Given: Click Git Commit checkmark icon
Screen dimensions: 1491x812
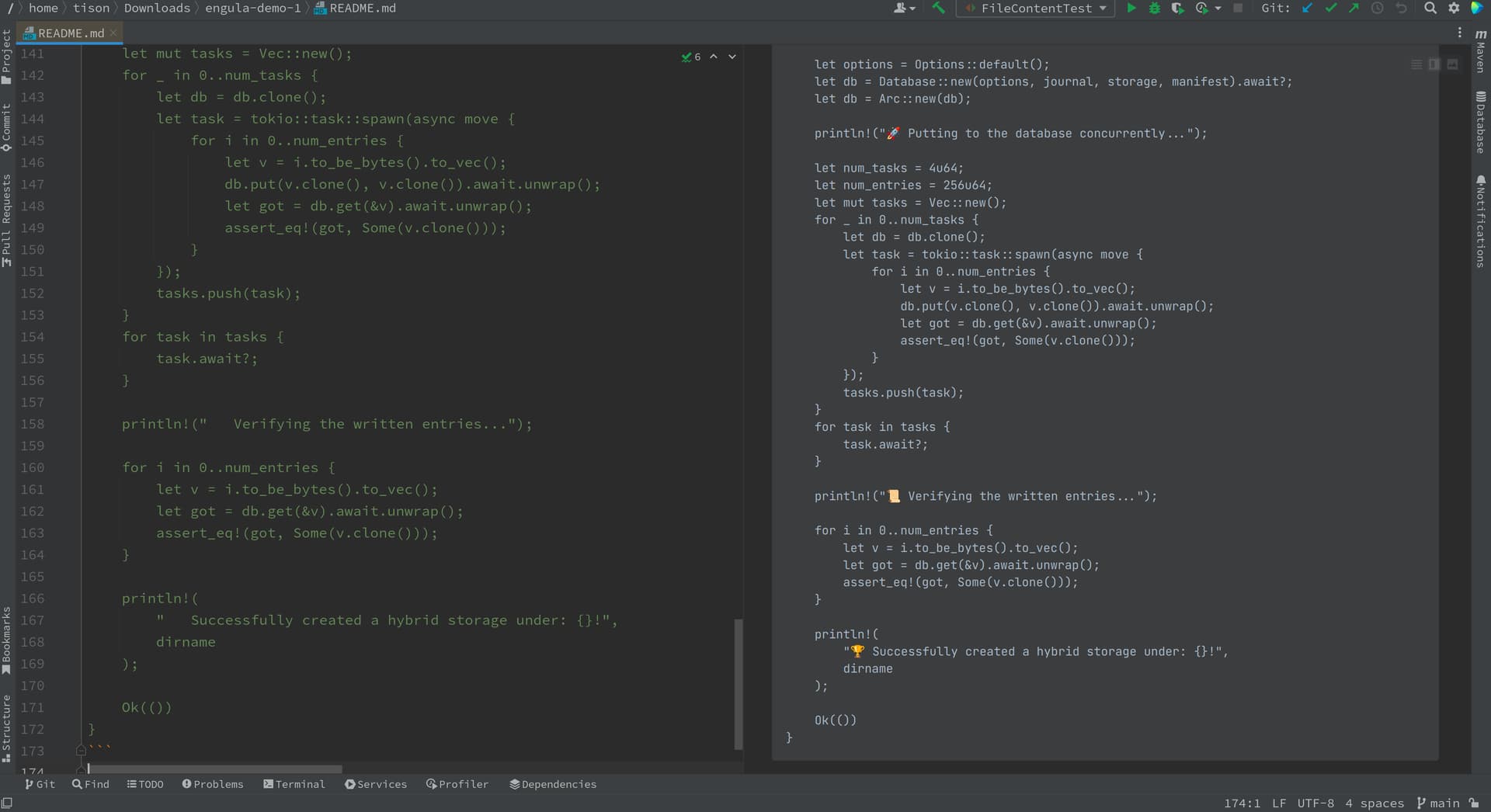Looking at the screenshot, I should pyautogui.click(x=1331, y=8).
